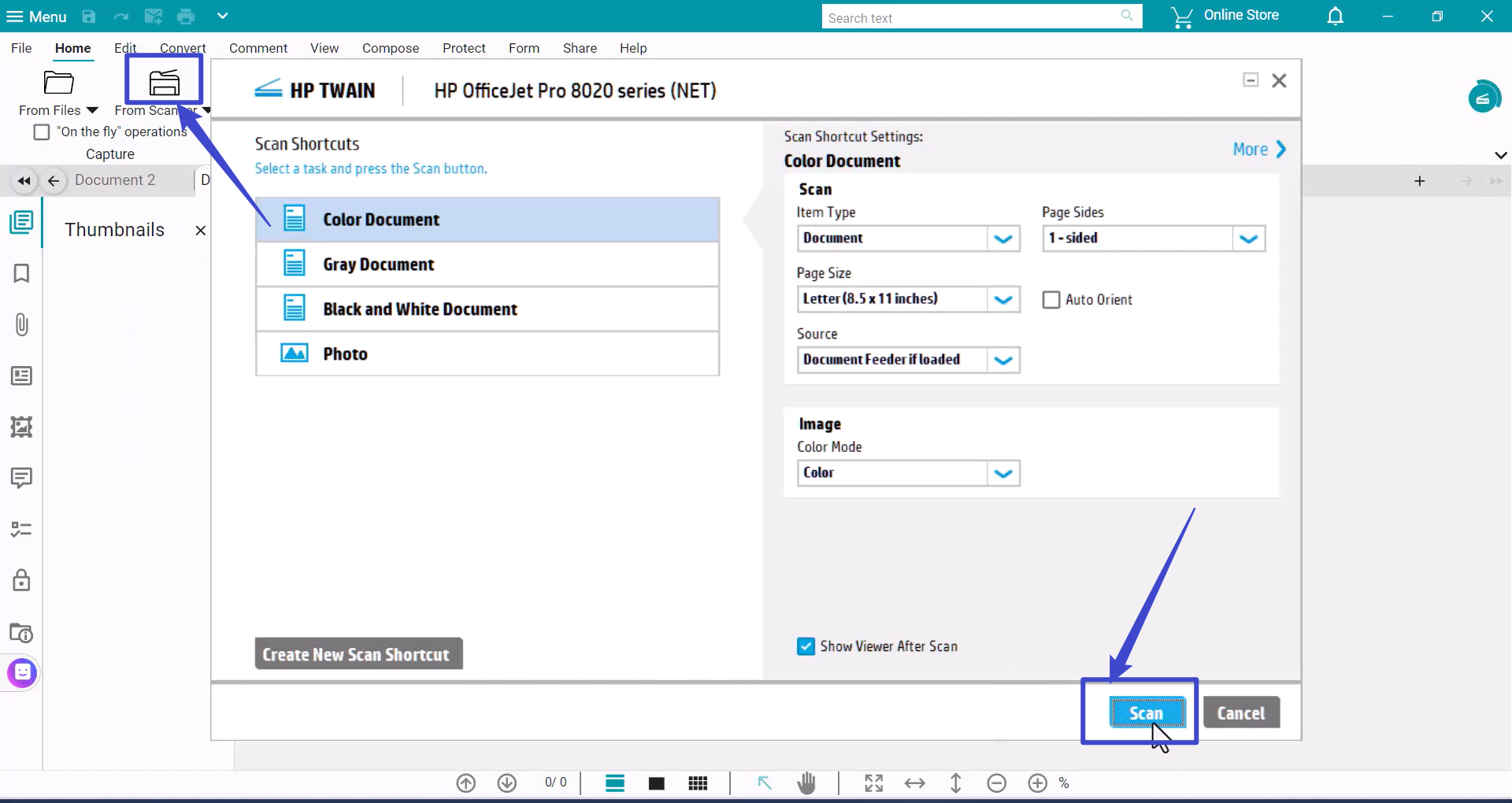Click the next page down arrow icon
The width and height of the screenshot is (1512, 803).
click(x=507, y=783)
